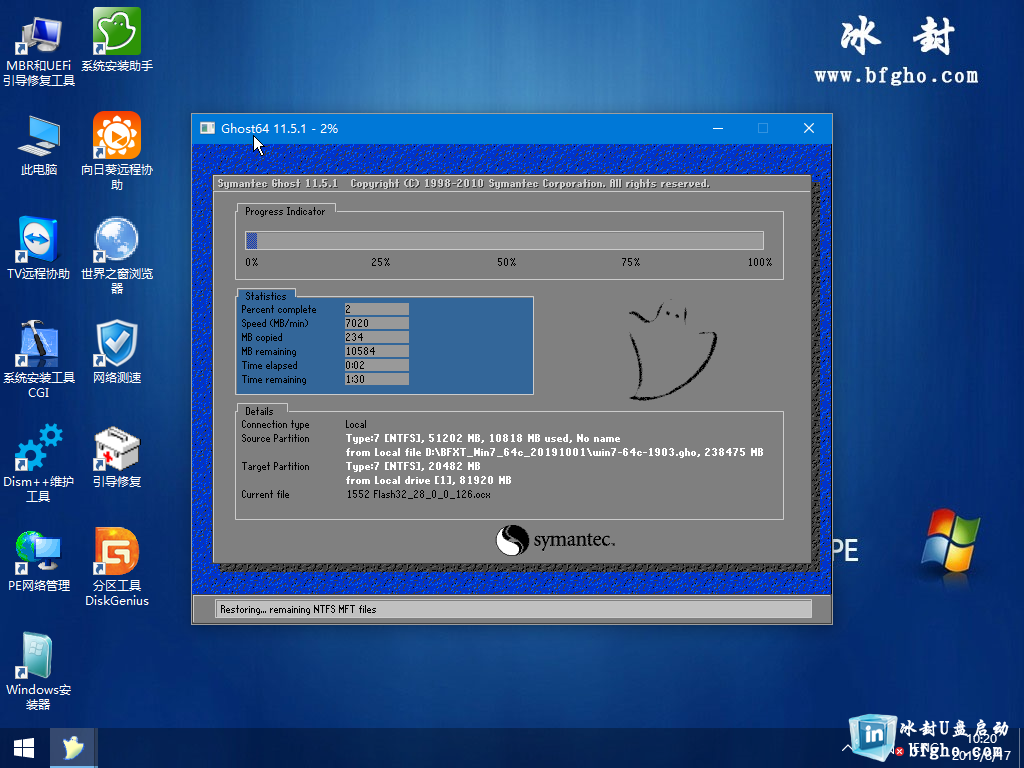The height and width of the screenshot is (768, 1024).
Task: Select the 此电脑 desktop icon
Action: point(39,145)
